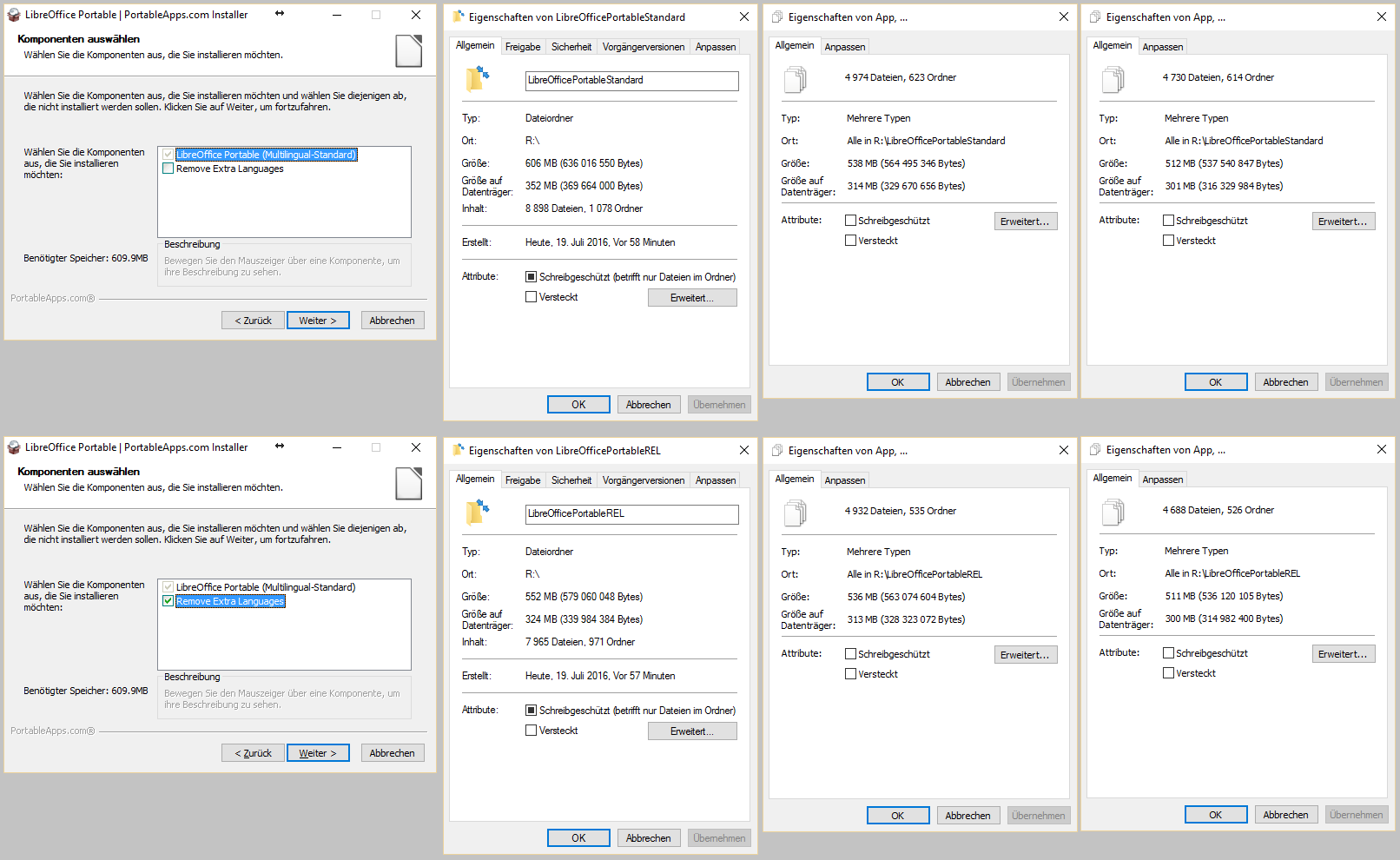Click Erweitert in the LibreOfficePortableREL properties

pos(692,731)
